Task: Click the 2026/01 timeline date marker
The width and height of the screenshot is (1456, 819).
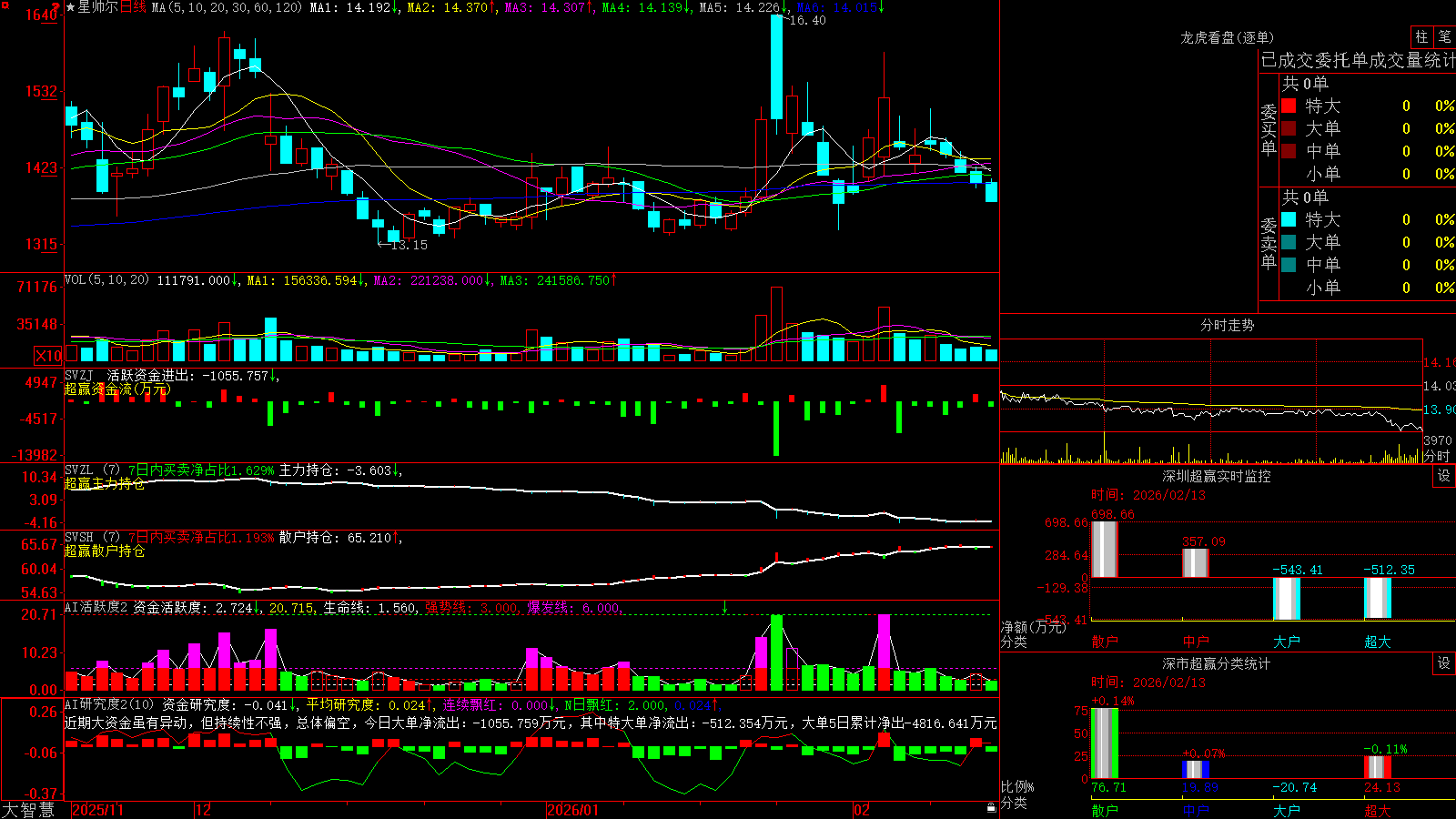Action: [x=573, y=810]
